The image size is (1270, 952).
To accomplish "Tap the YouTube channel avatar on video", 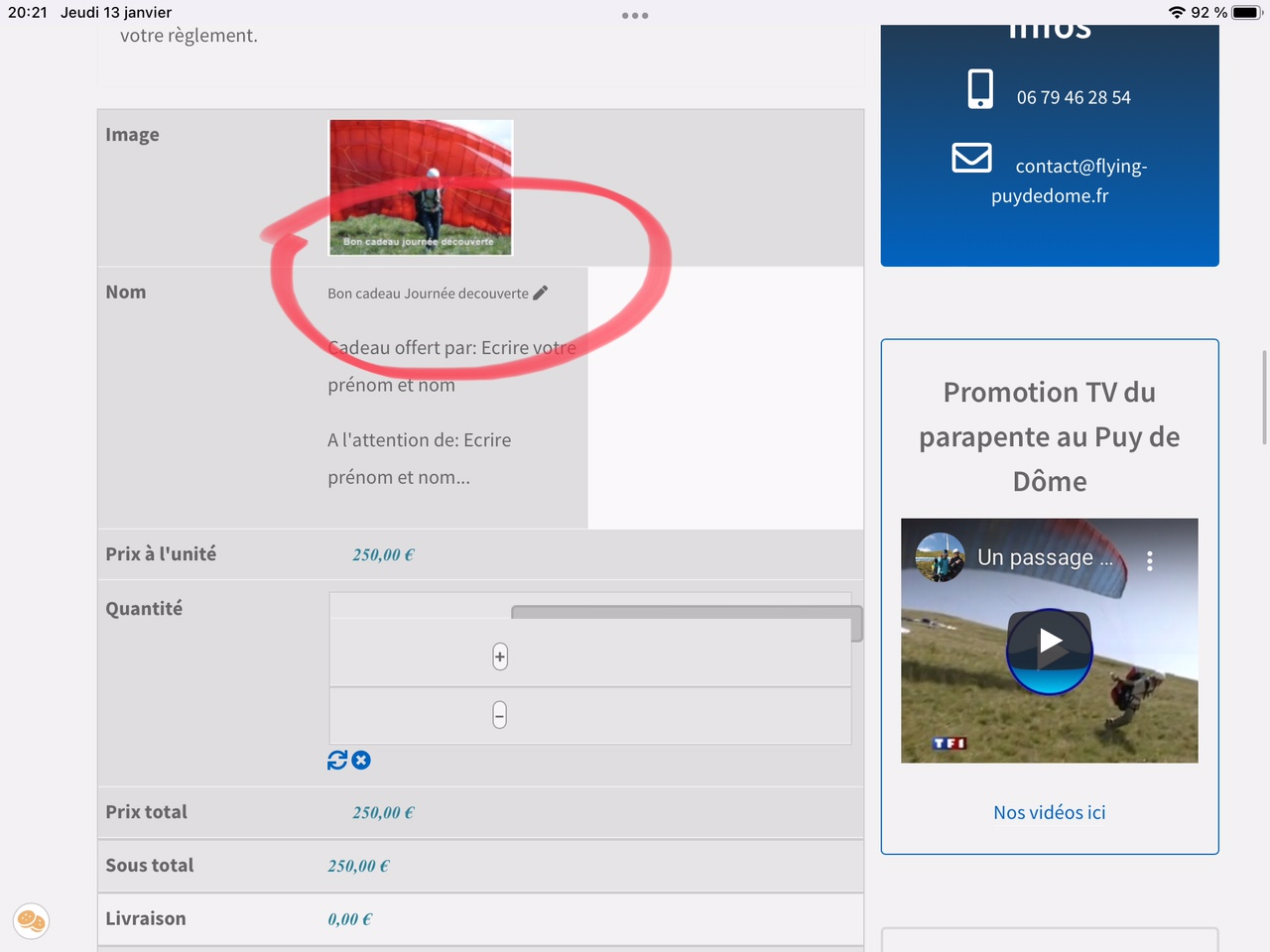I will (940, 557).
